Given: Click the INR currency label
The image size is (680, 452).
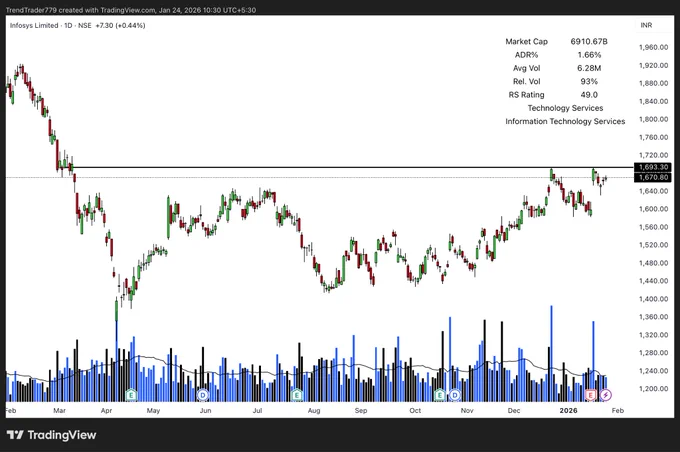Looking at the screenshot, I should point(646,25).
